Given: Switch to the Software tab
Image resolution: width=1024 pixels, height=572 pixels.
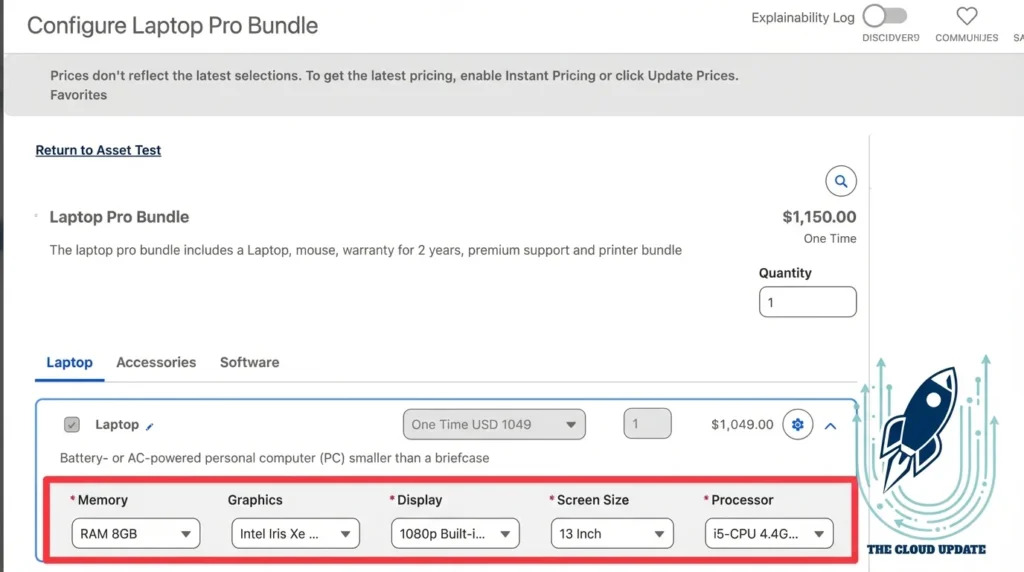Looking at the screenshot, I should [x=249, y=362].
